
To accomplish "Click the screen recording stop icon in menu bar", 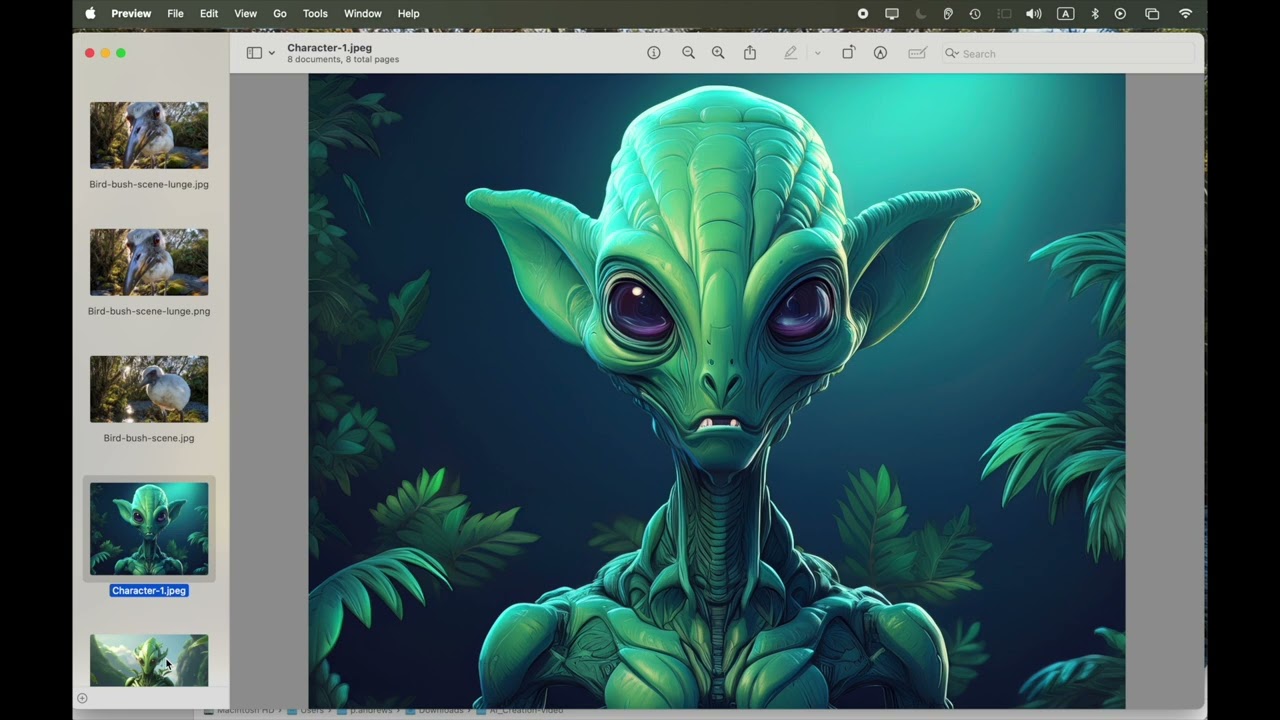I will [x=863, y=14].
